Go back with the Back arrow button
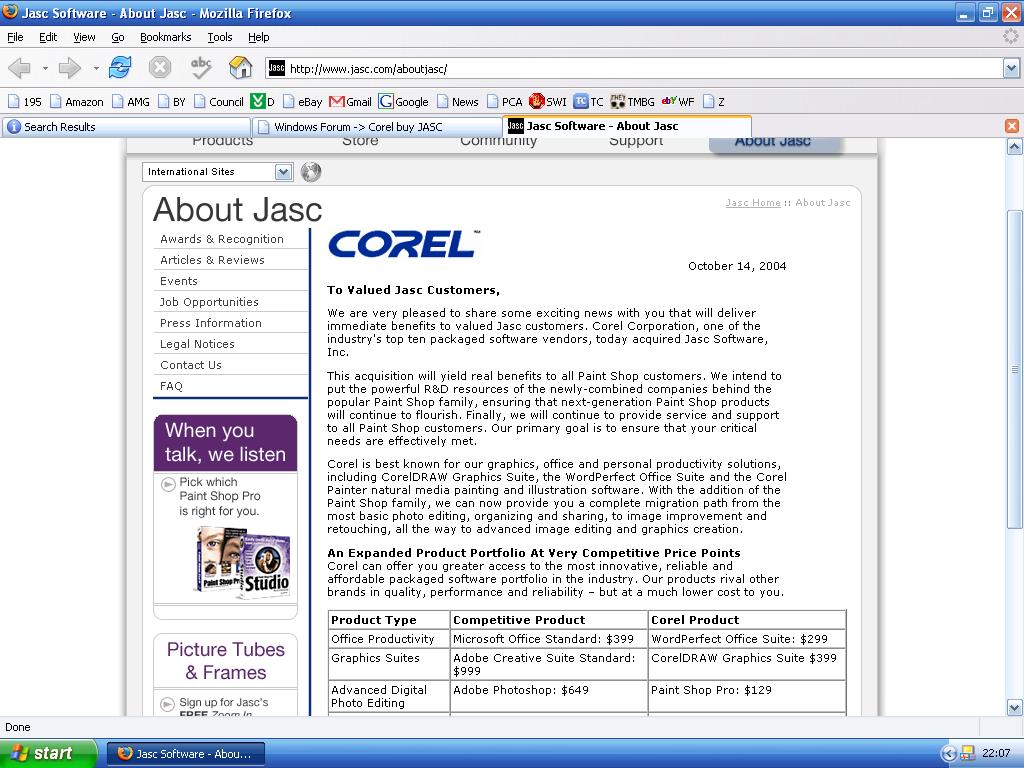 (x=20, y=67)
